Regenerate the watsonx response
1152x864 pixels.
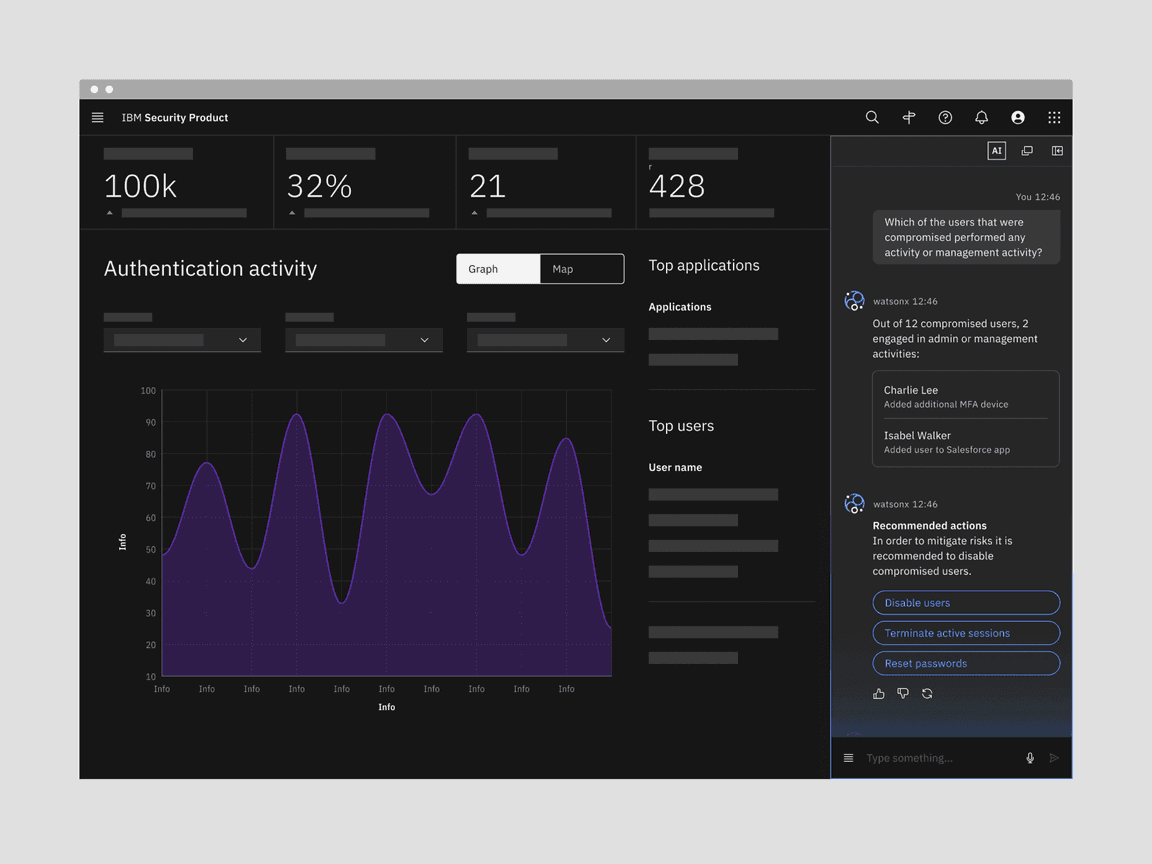tap(927, 693)
